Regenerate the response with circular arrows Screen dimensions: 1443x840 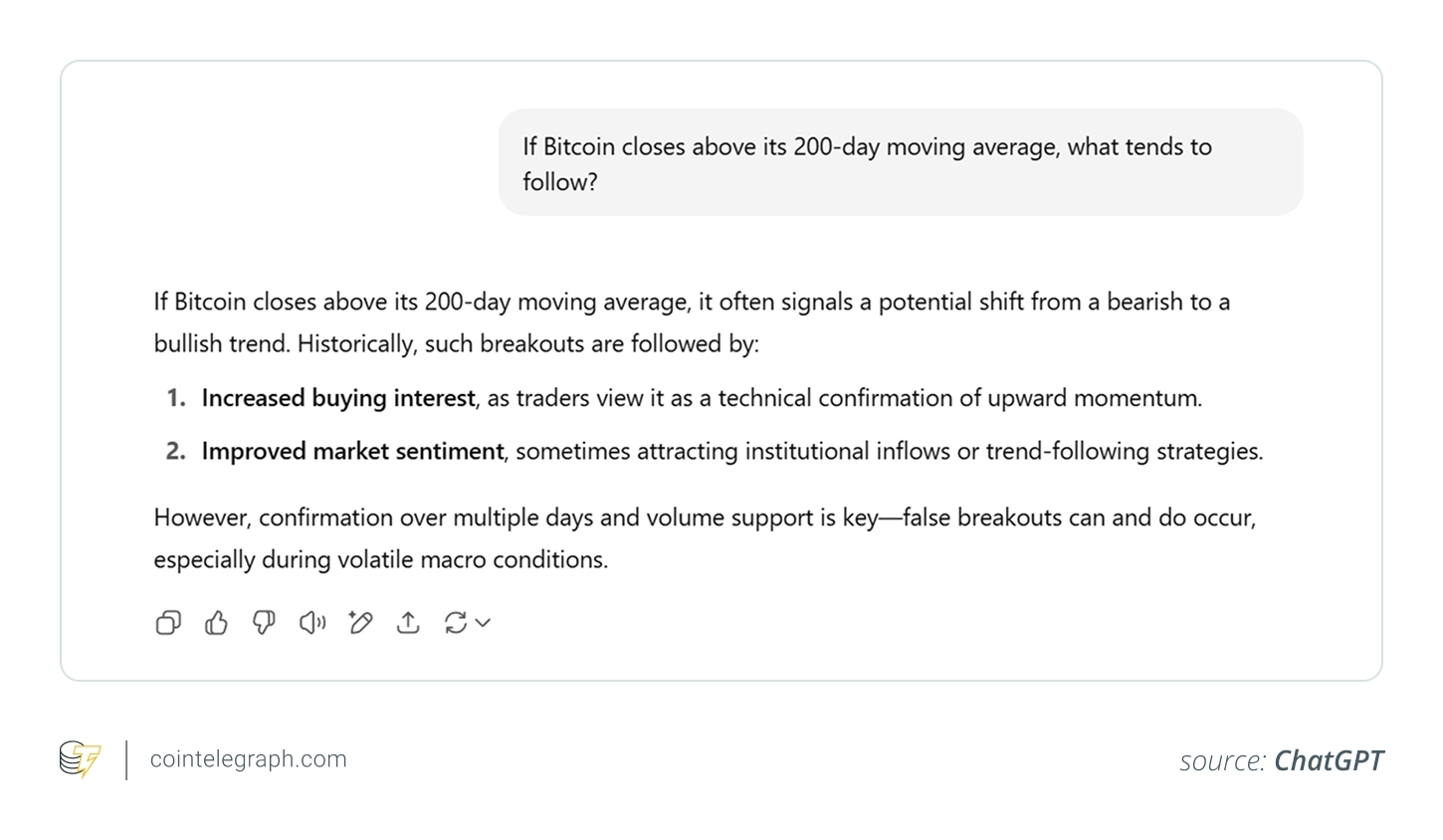point(456,623)
